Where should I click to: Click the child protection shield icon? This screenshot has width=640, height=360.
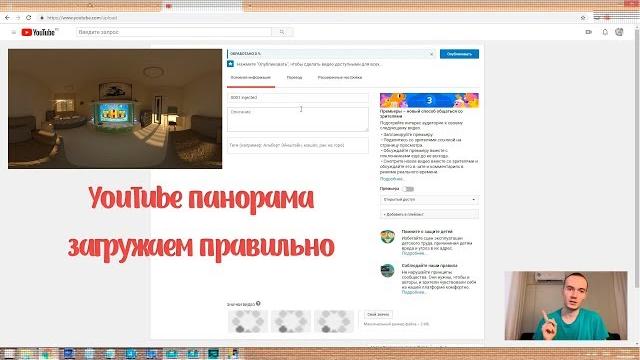tap(387, 236)
